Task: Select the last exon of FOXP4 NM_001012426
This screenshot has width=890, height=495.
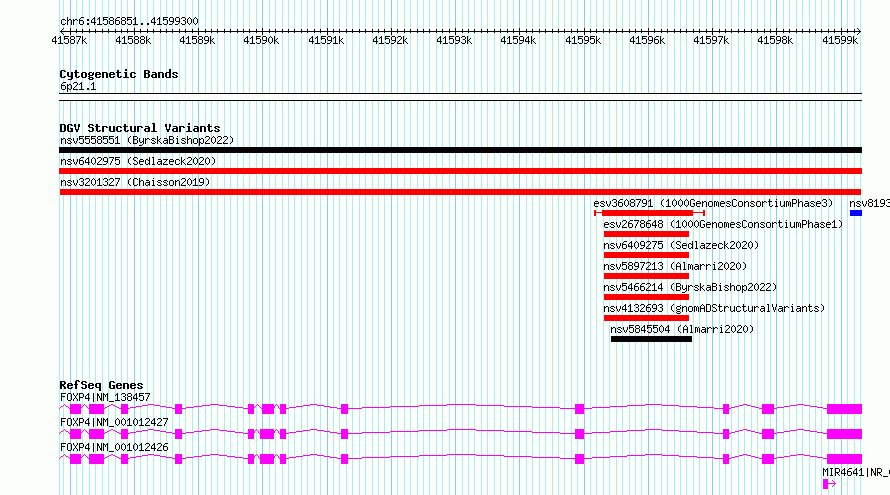Action: (x=845, y=459)
